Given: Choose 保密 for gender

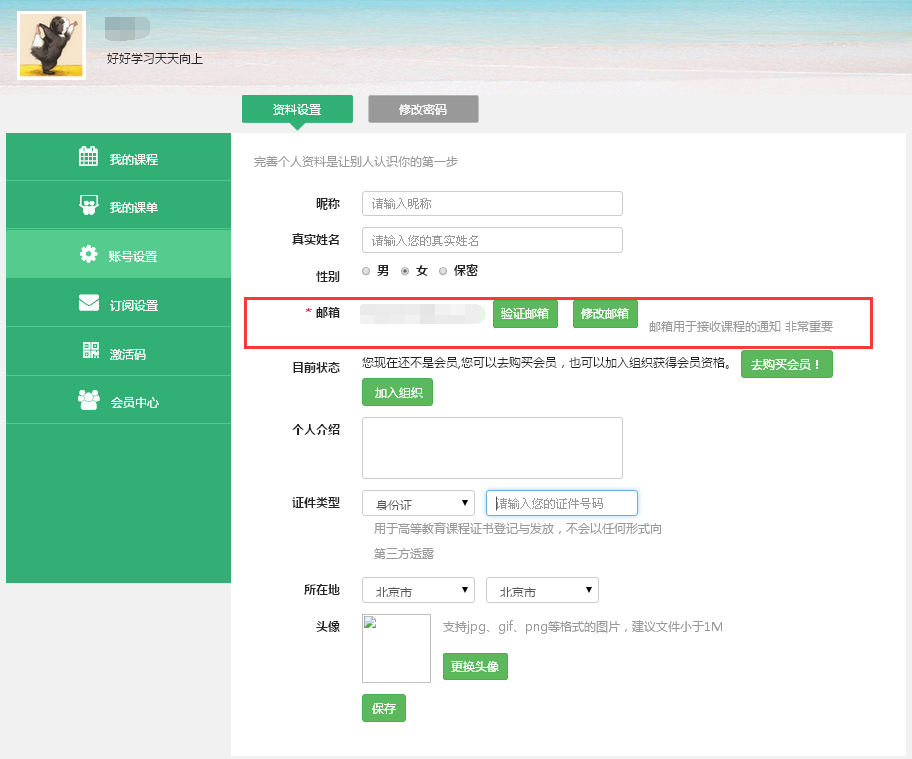Looking at the screenshot, I should (443, 270).
